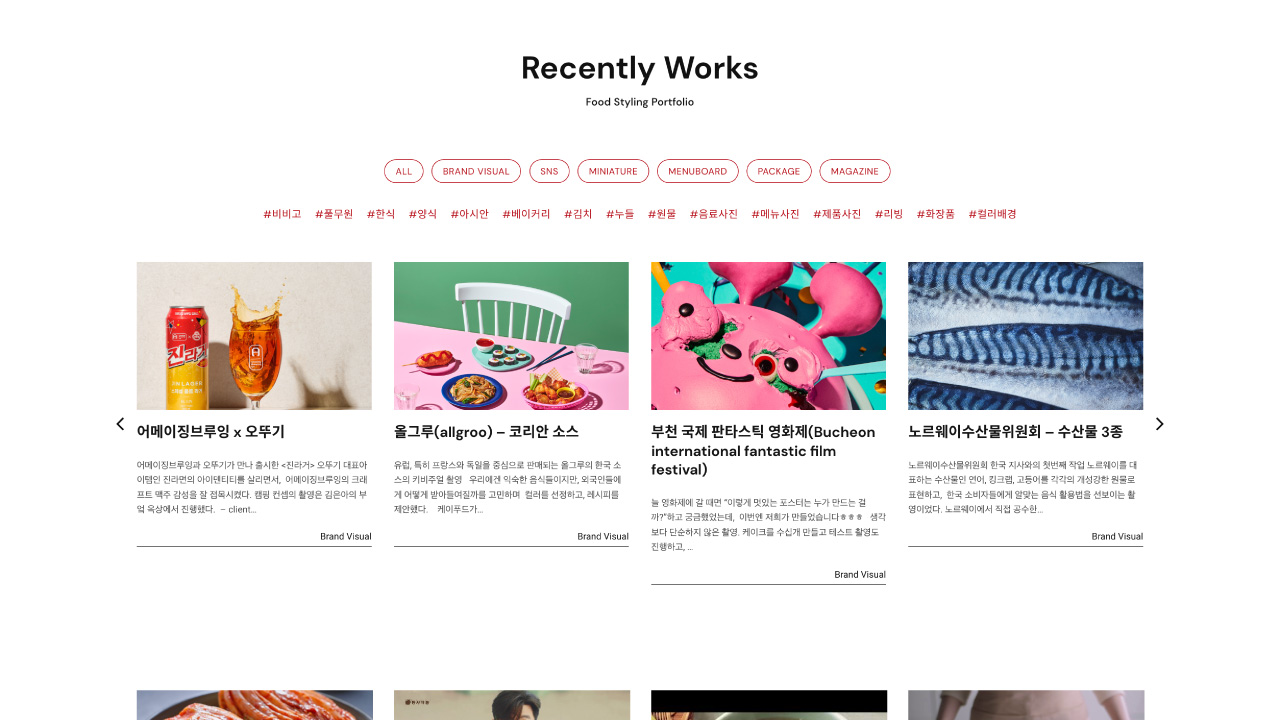
Task: Open the 어메이징브루잉 x 오뚜기 title
Action: 211,432
